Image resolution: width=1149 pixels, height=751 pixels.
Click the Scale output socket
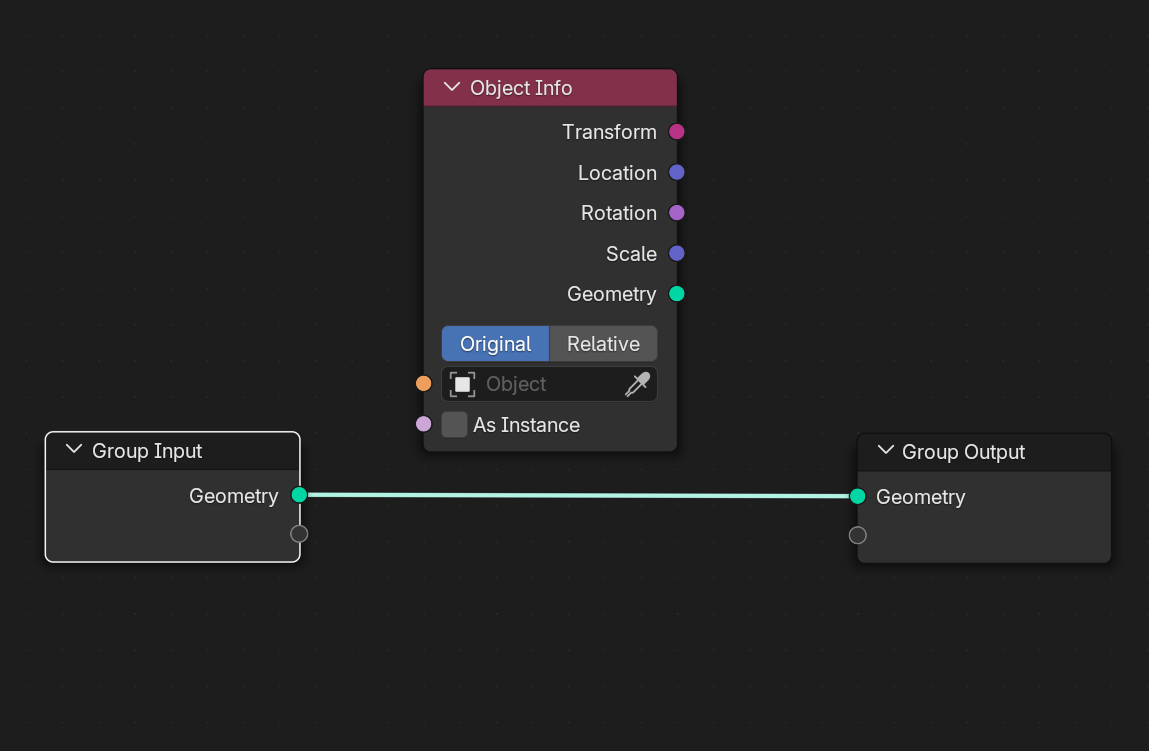pyautogui.click(x=676, y=254)
